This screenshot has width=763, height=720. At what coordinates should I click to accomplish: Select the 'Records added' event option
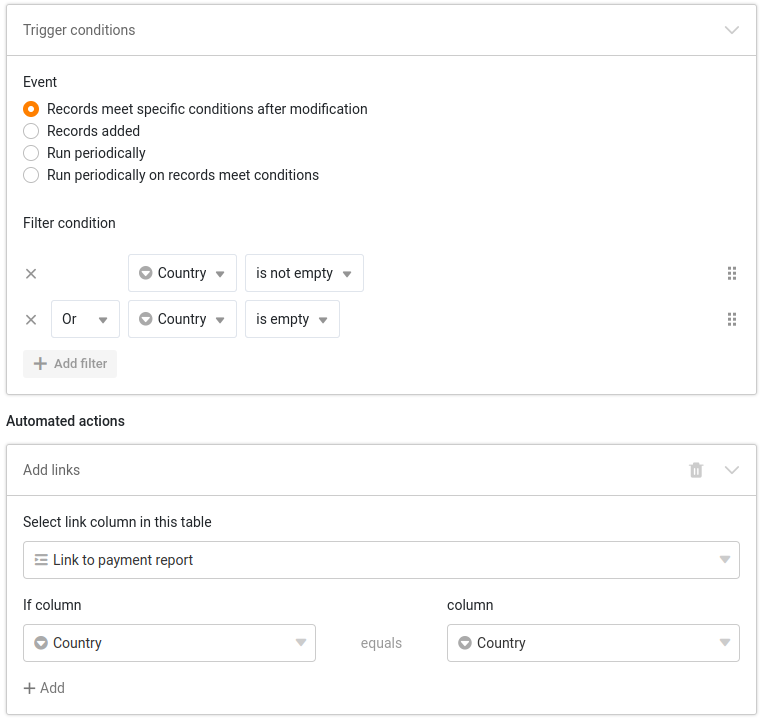coord(31,131)
